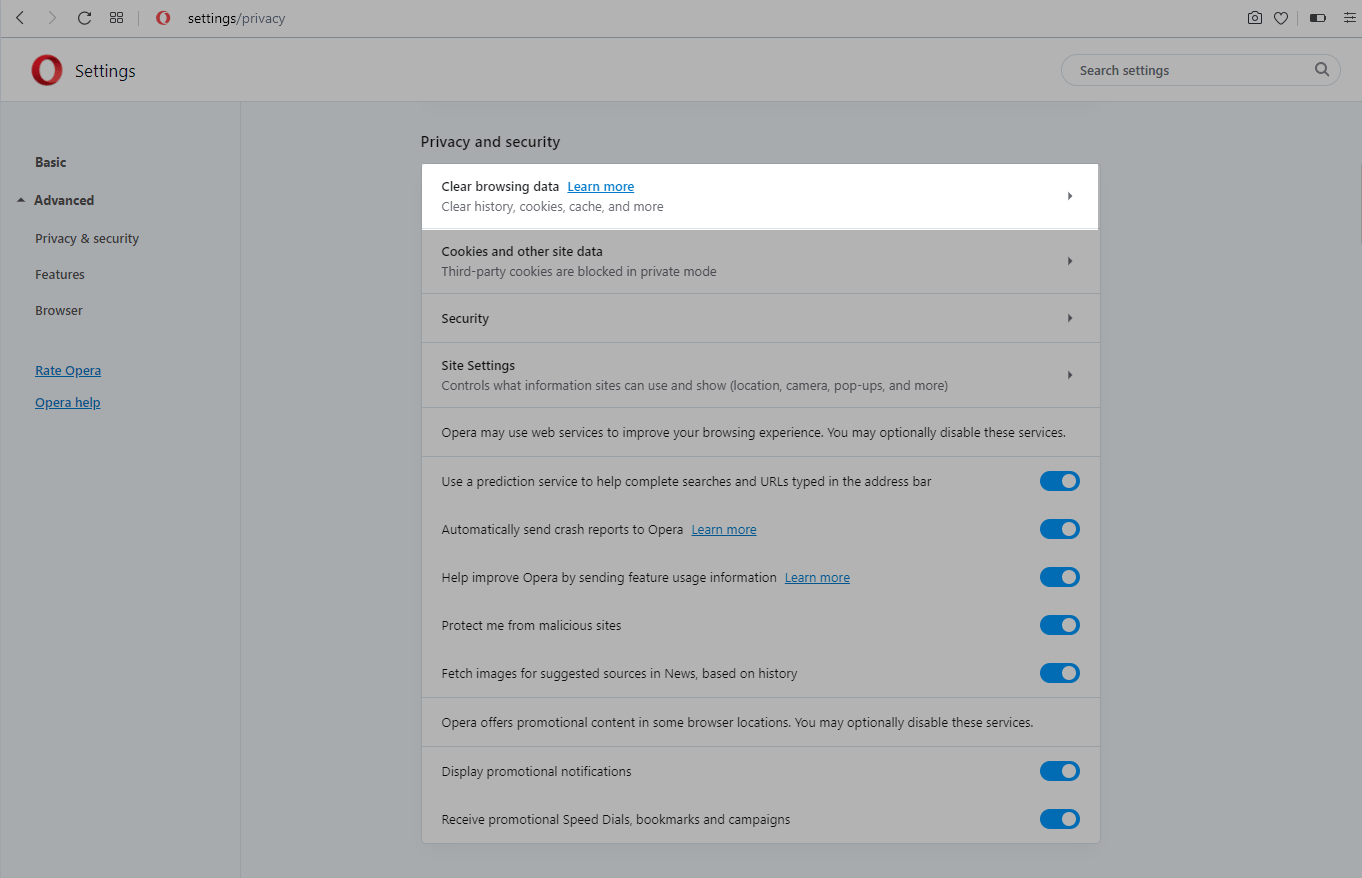Open the Speed Dial grid icon

coord(117,18)
